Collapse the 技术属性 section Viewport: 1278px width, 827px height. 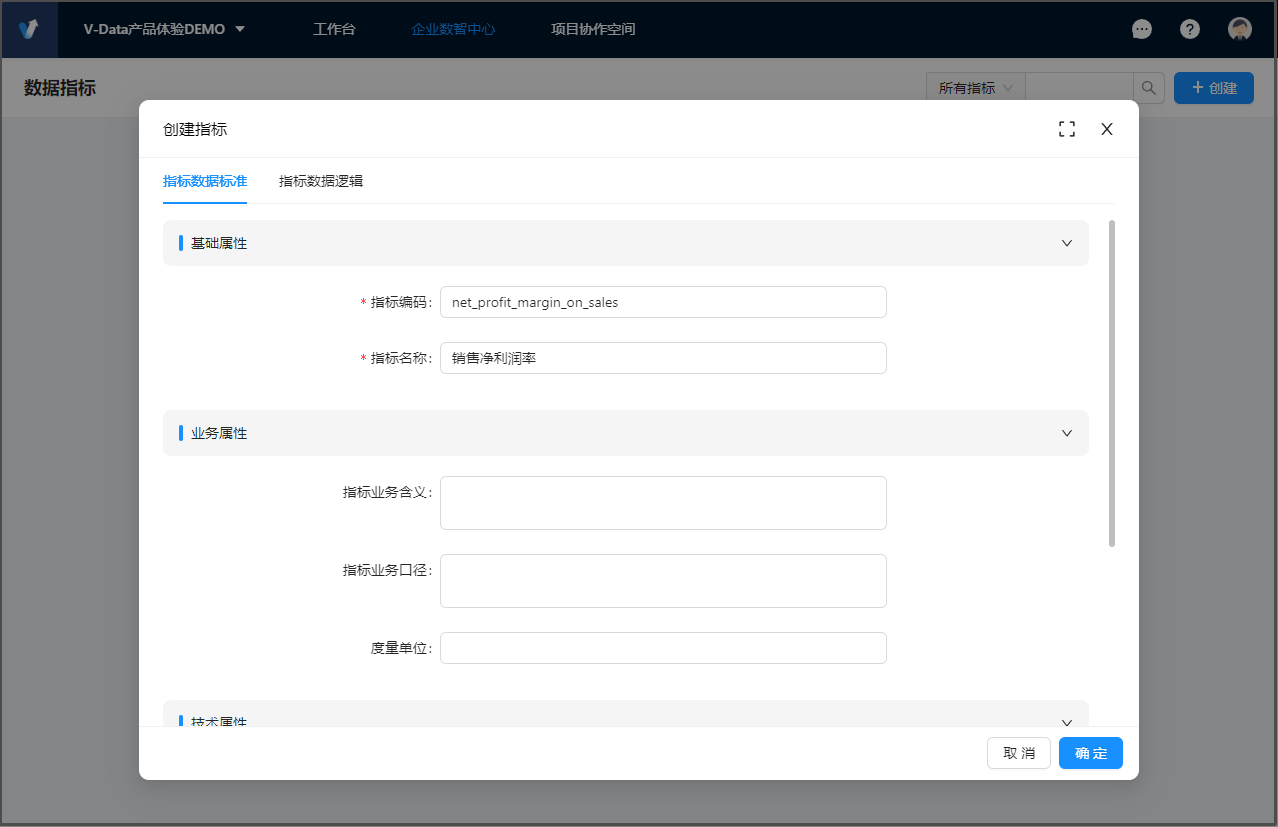[x=1067, y=721]
